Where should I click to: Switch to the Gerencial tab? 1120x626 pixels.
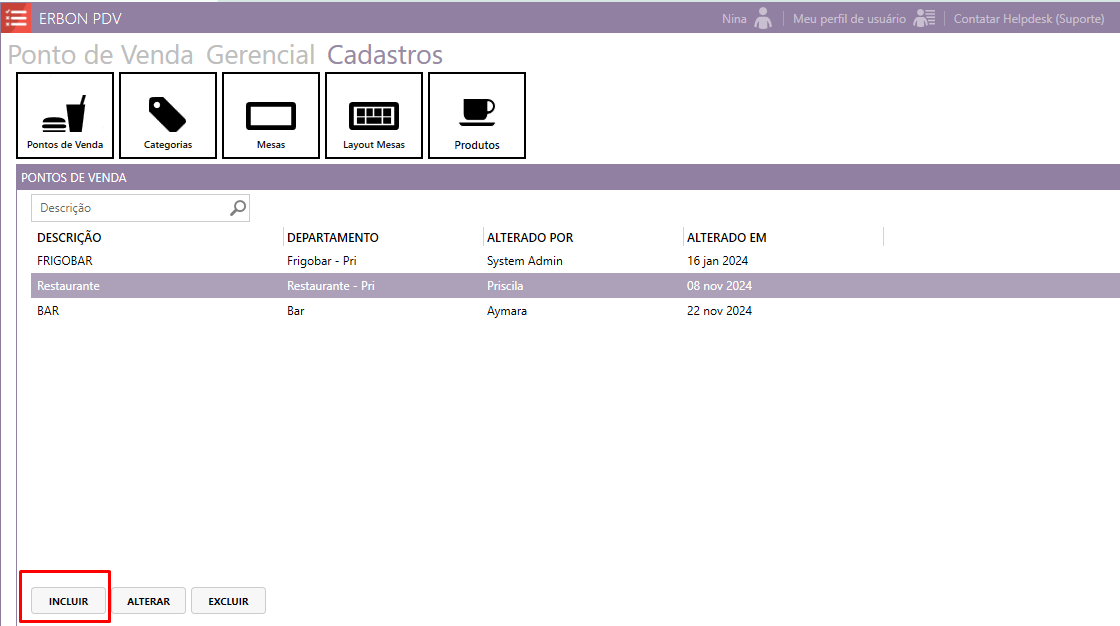[260, 55]
